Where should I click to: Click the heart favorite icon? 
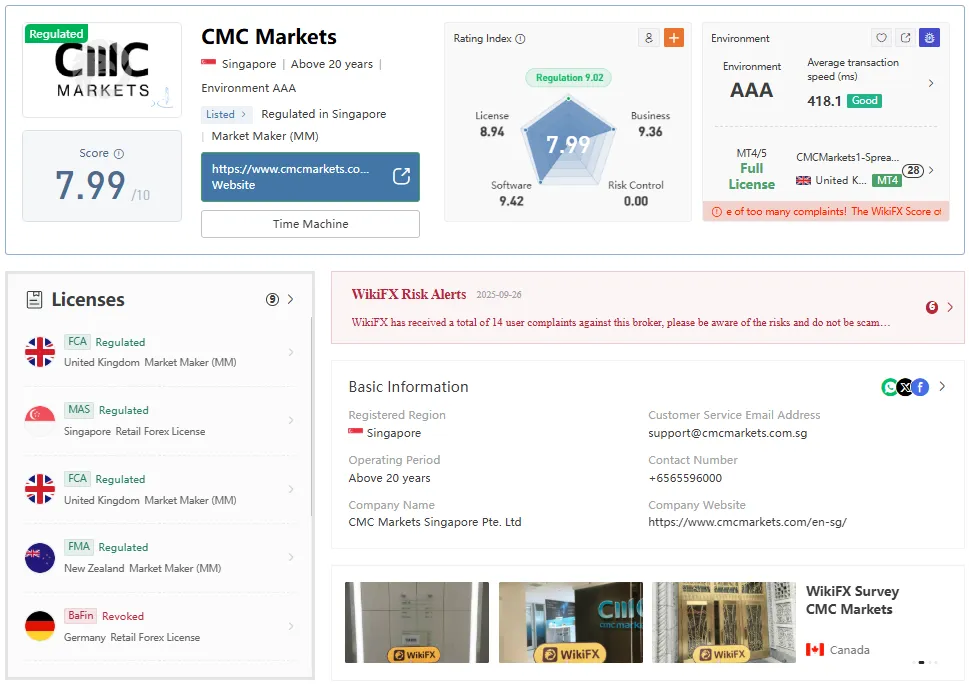(x=881, y=38)
